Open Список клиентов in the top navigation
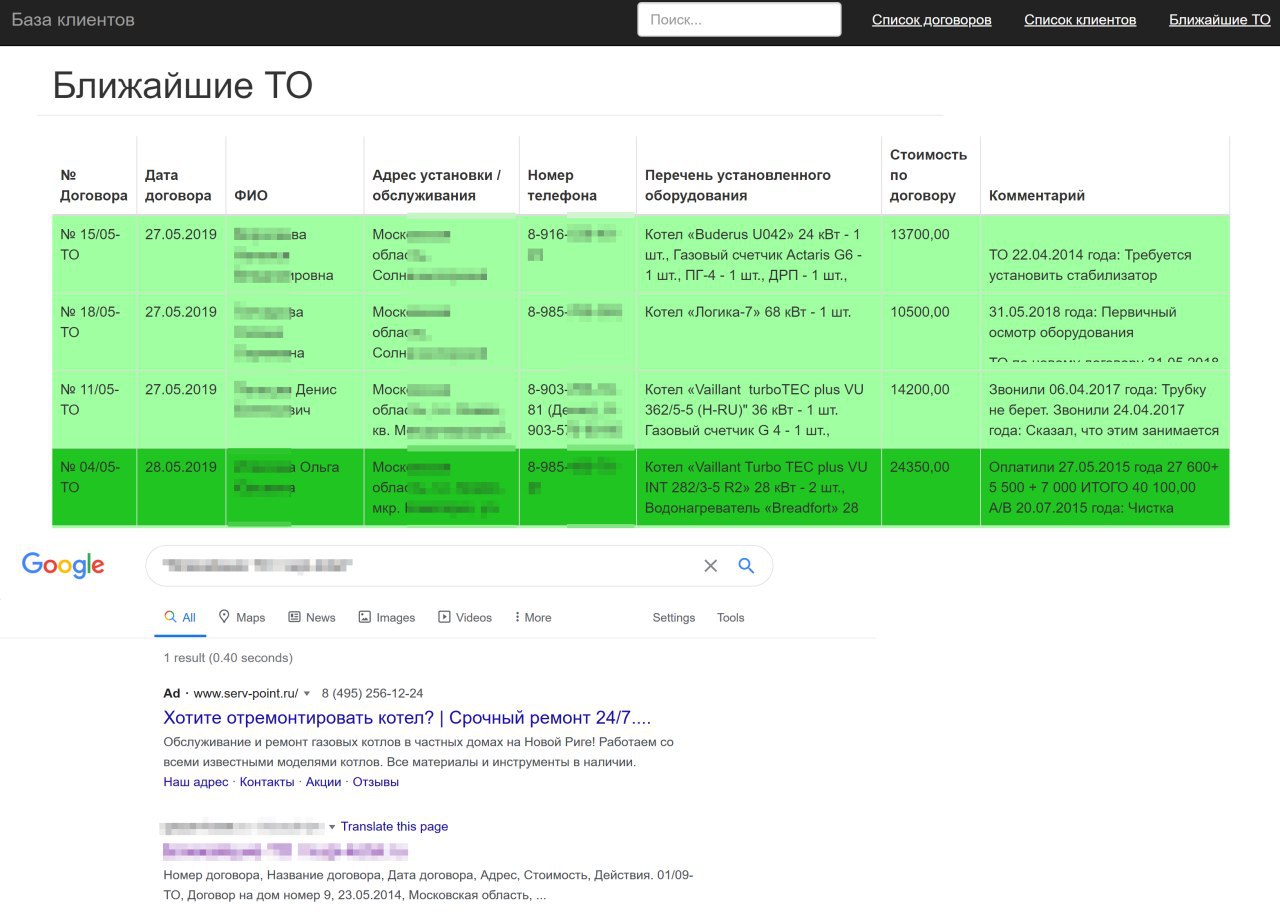 [x=1080, y=20]
